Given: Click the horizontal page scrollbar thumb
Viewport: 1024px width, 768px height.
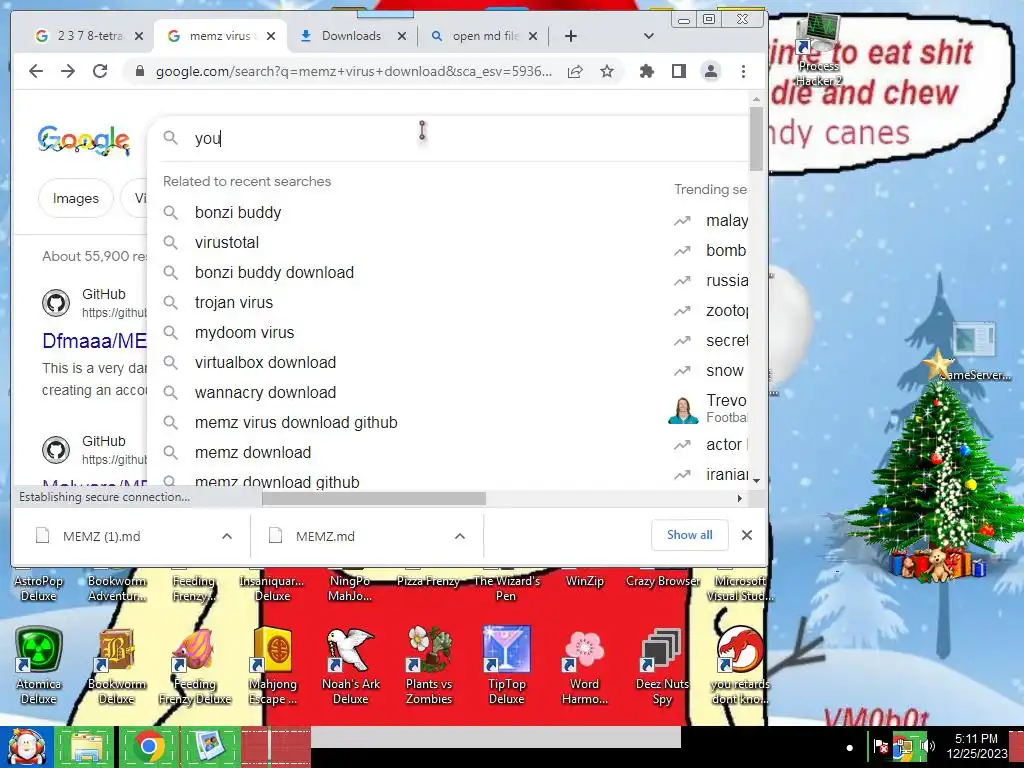Looking at the screenshot, I should coord(374,498).
